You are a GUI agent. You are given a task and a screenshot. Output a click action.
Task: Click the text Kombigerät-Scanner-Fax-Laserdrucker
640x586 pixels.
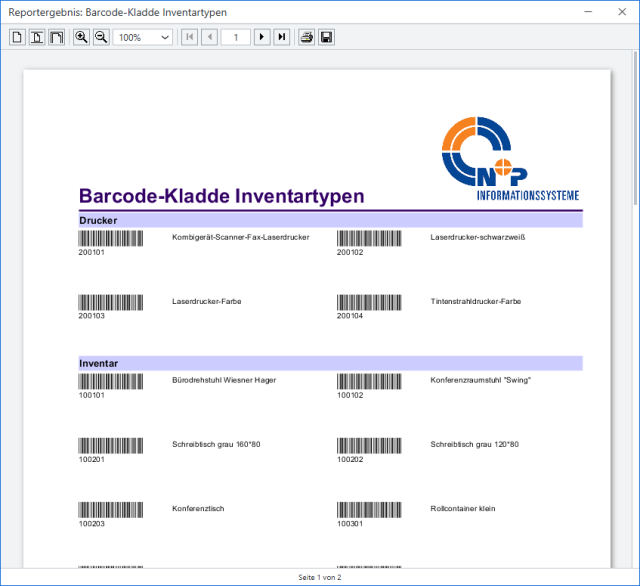pos(240,237)
